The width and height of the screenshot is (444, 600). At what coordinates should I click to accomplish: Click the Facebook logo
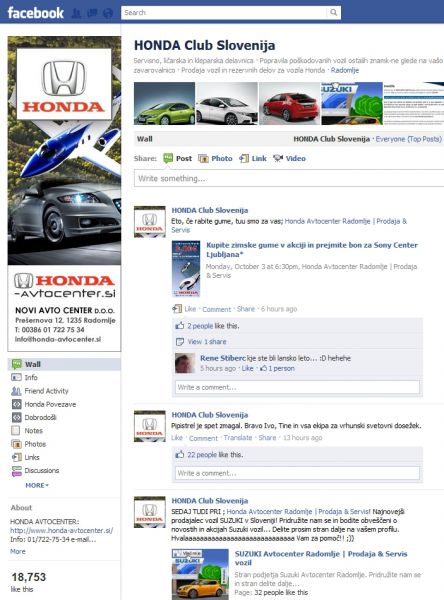pos(36,13)
